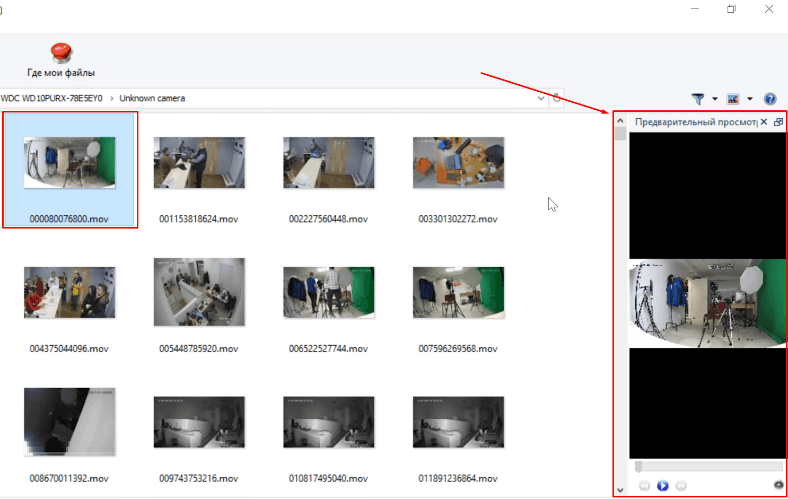Click file name text 003301302272.mov
Viewport: 788px width, 499px height.
pos(458,219)
